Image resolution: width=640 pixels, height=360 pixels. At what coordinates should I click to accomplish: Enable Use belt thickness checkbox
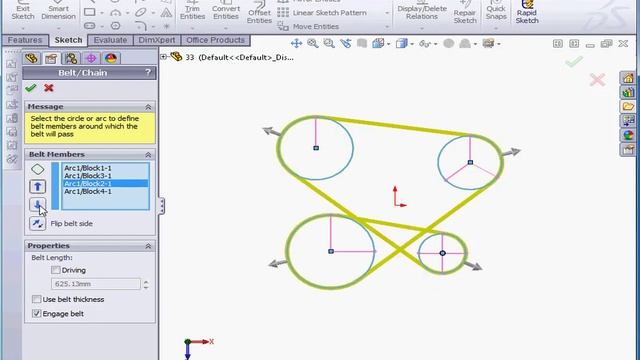pos(36,299)
